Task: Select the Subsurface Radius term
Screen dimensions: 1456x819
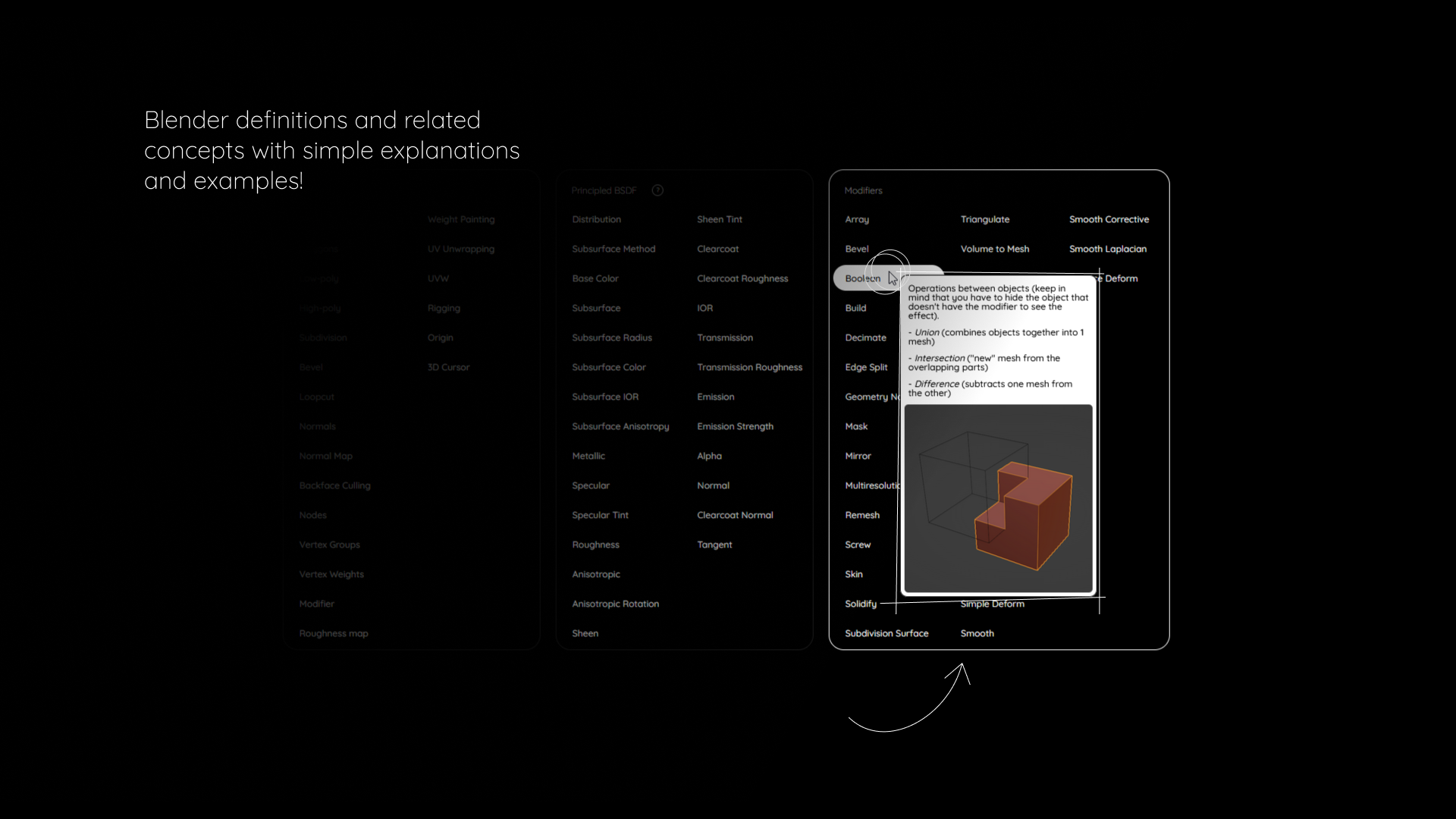Action: click(612, 337)
